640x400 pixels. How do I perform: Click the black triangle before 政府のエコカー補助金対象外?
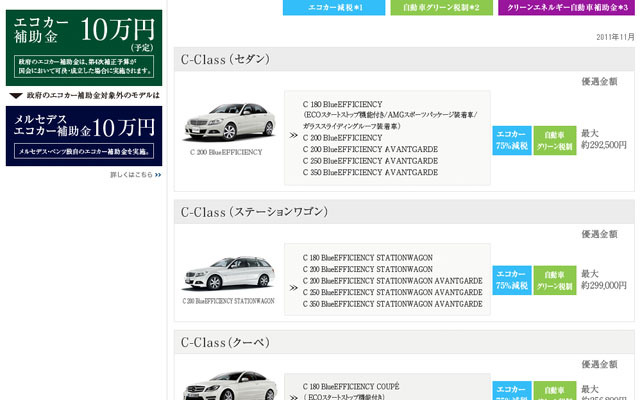[x=16, y=96]
